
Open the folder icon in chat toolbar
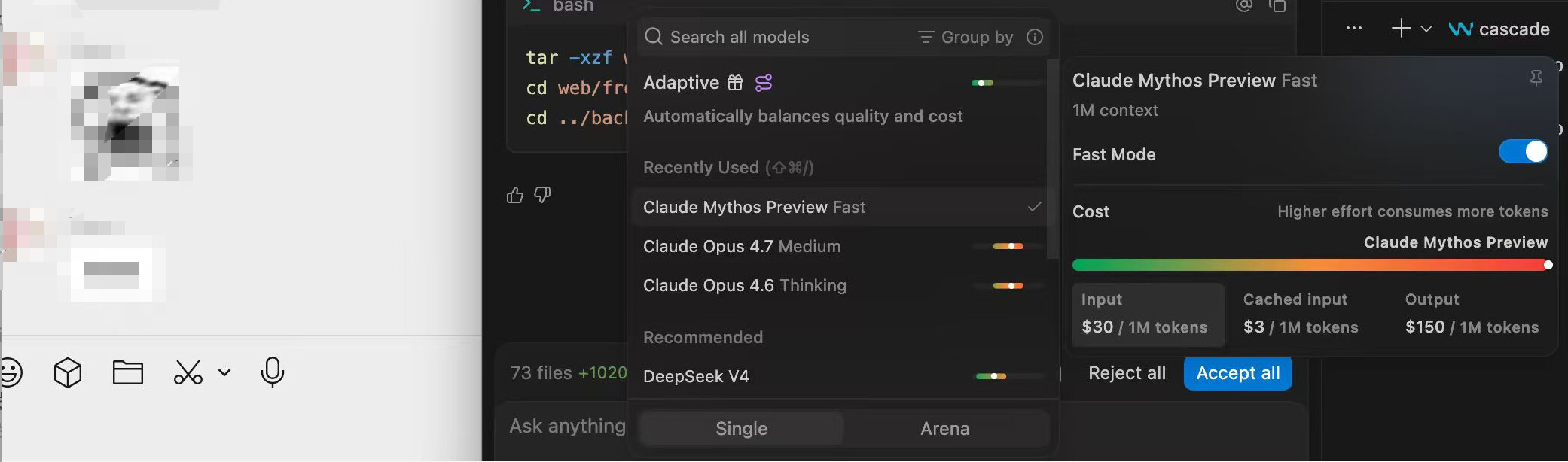128,372
